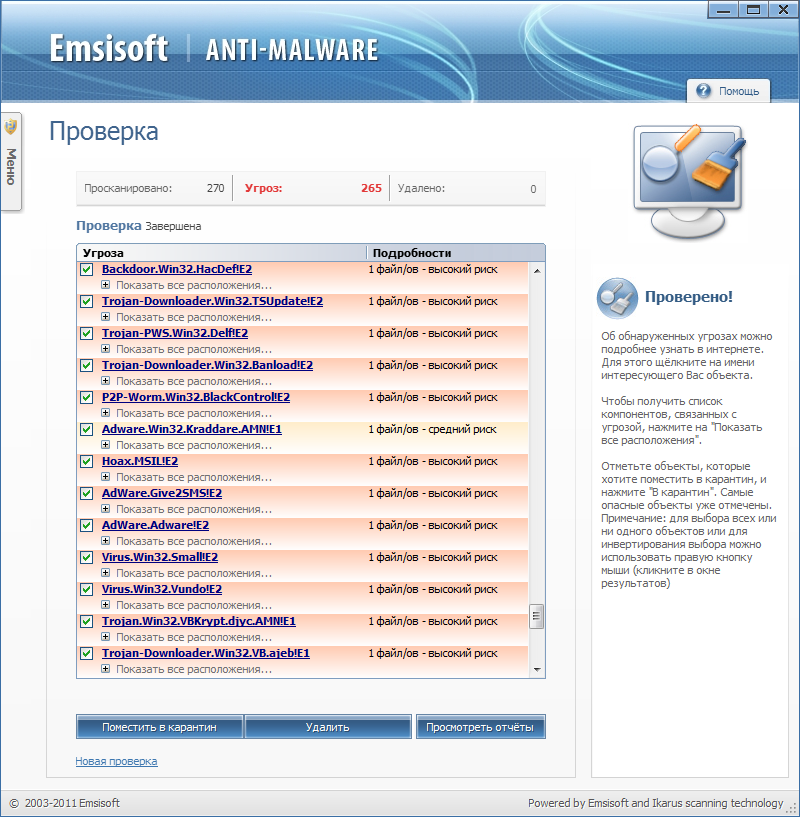Expand locations under Trojan.Win32.VBKrypt.djyc.AMN!E1

coord(105,636)
